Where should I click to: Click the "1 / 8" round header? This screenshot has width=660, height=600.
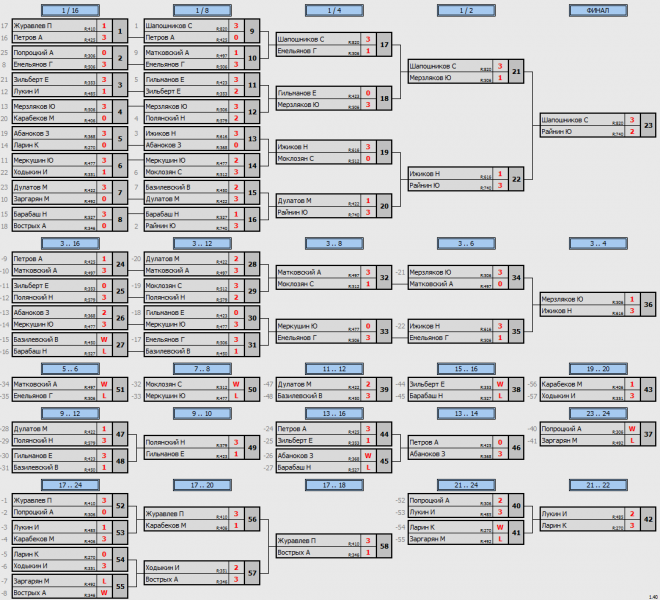[202, 11]
